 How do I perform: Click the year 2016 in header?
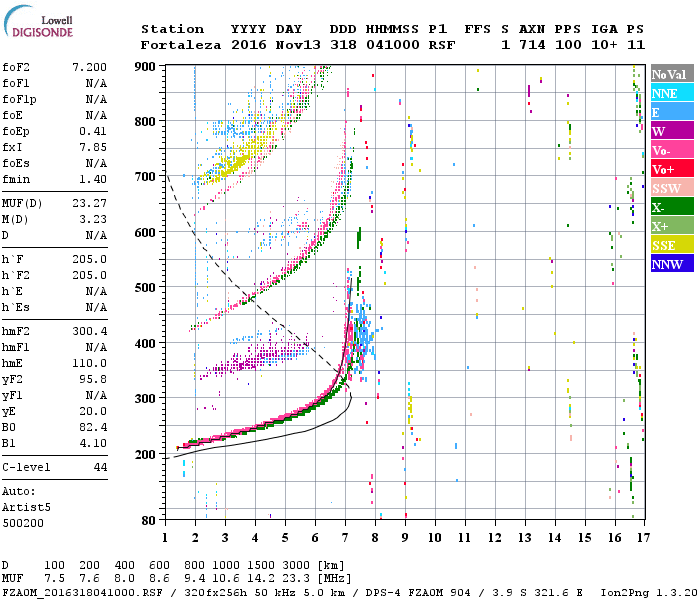click(x=249, y=45)
